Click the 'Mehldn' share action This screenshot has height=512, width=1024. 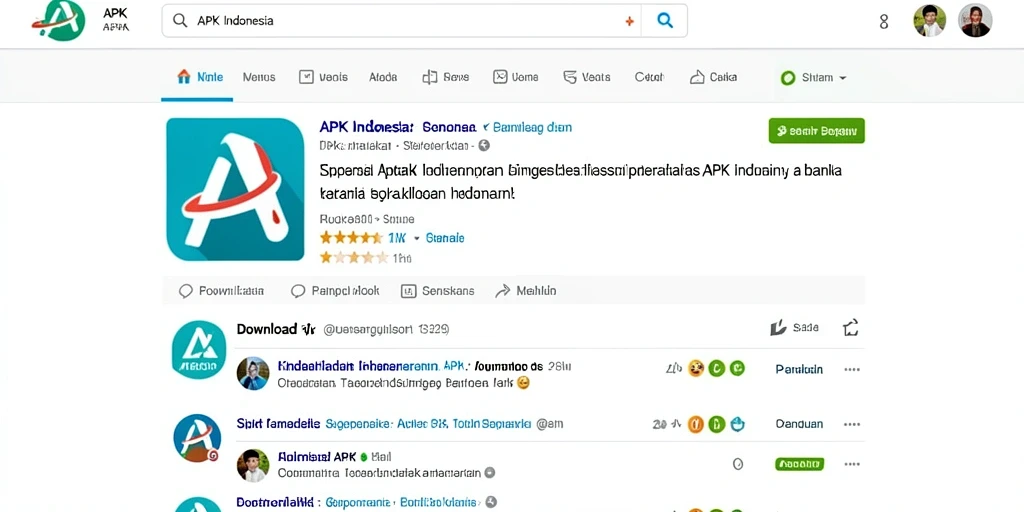point(526,291)
